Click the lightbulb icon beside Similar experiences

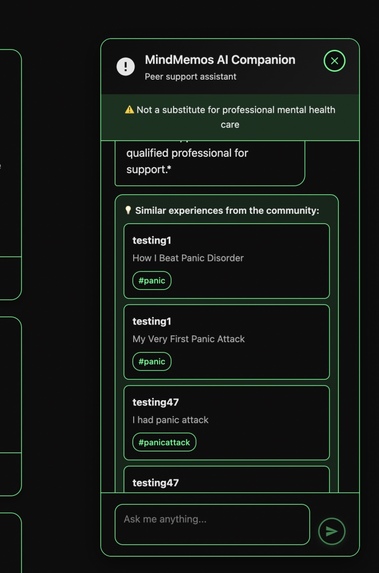click(128, 210)
